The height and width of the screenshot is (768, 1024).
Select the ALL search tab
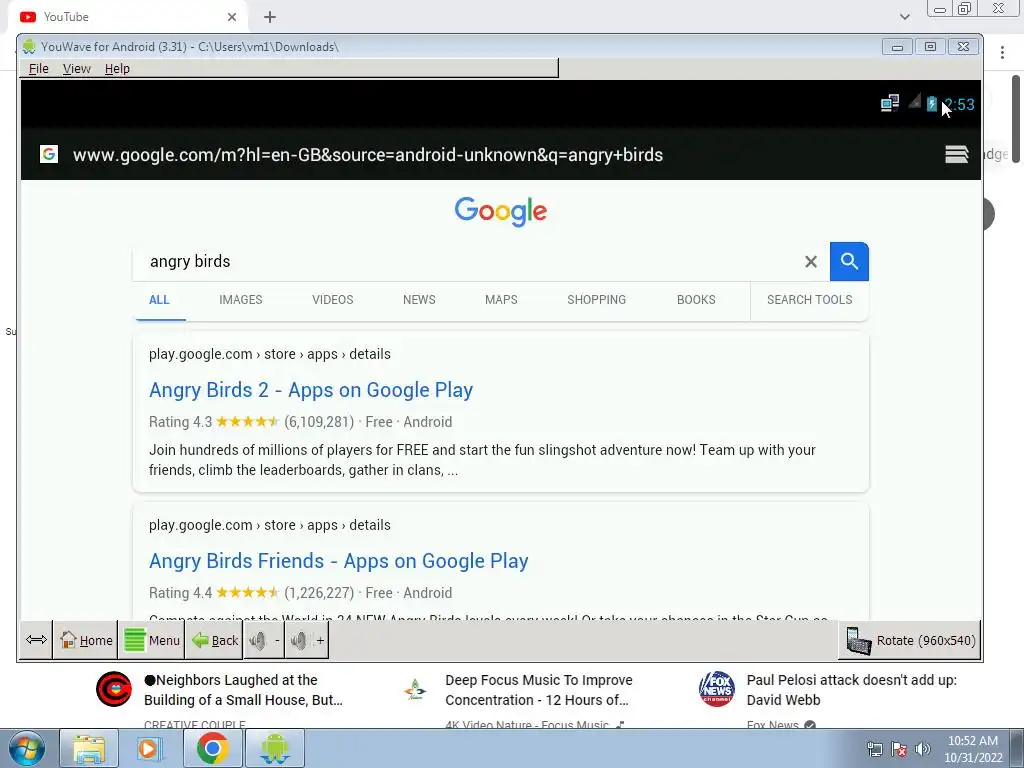159,300
